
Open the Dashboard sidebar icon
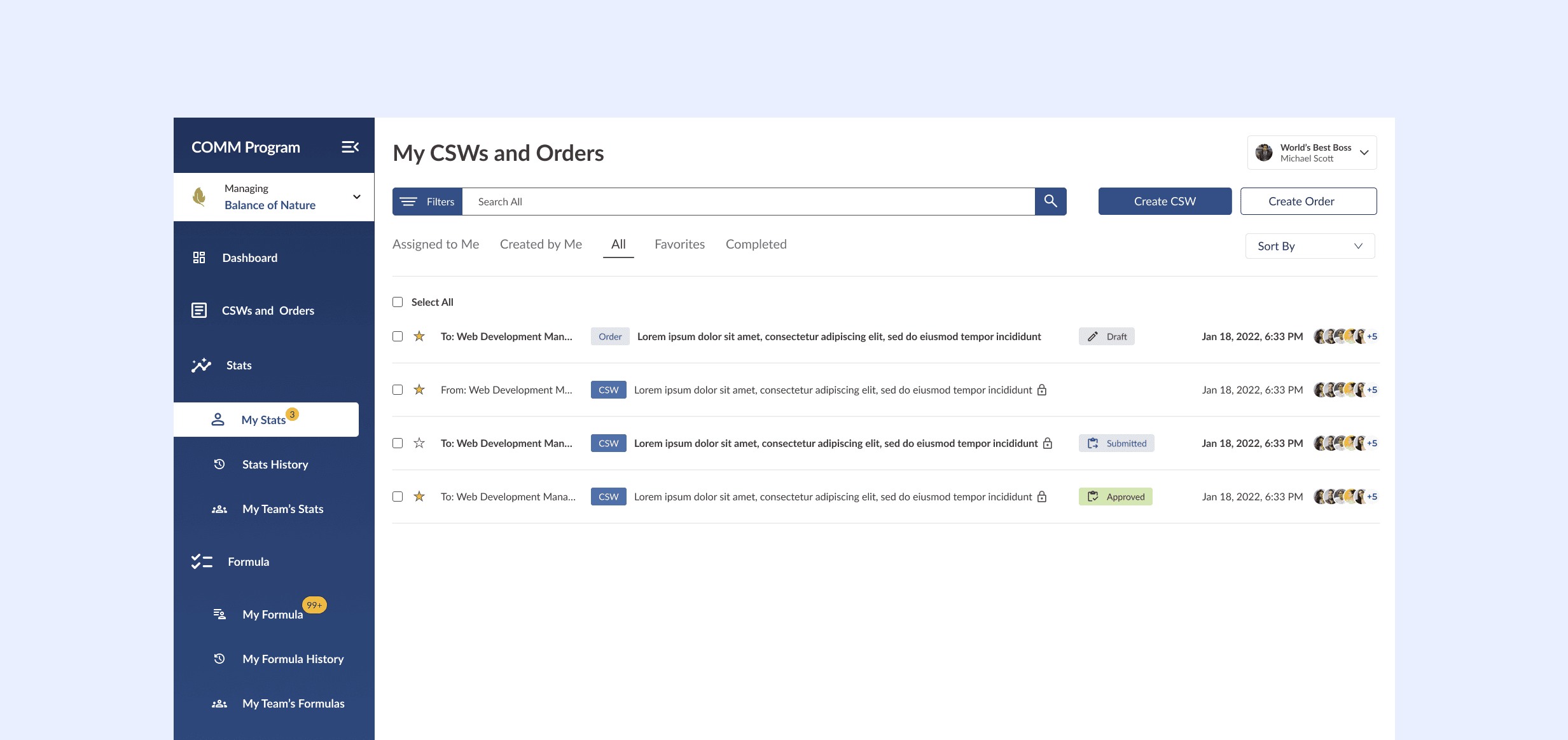point(199,257)
